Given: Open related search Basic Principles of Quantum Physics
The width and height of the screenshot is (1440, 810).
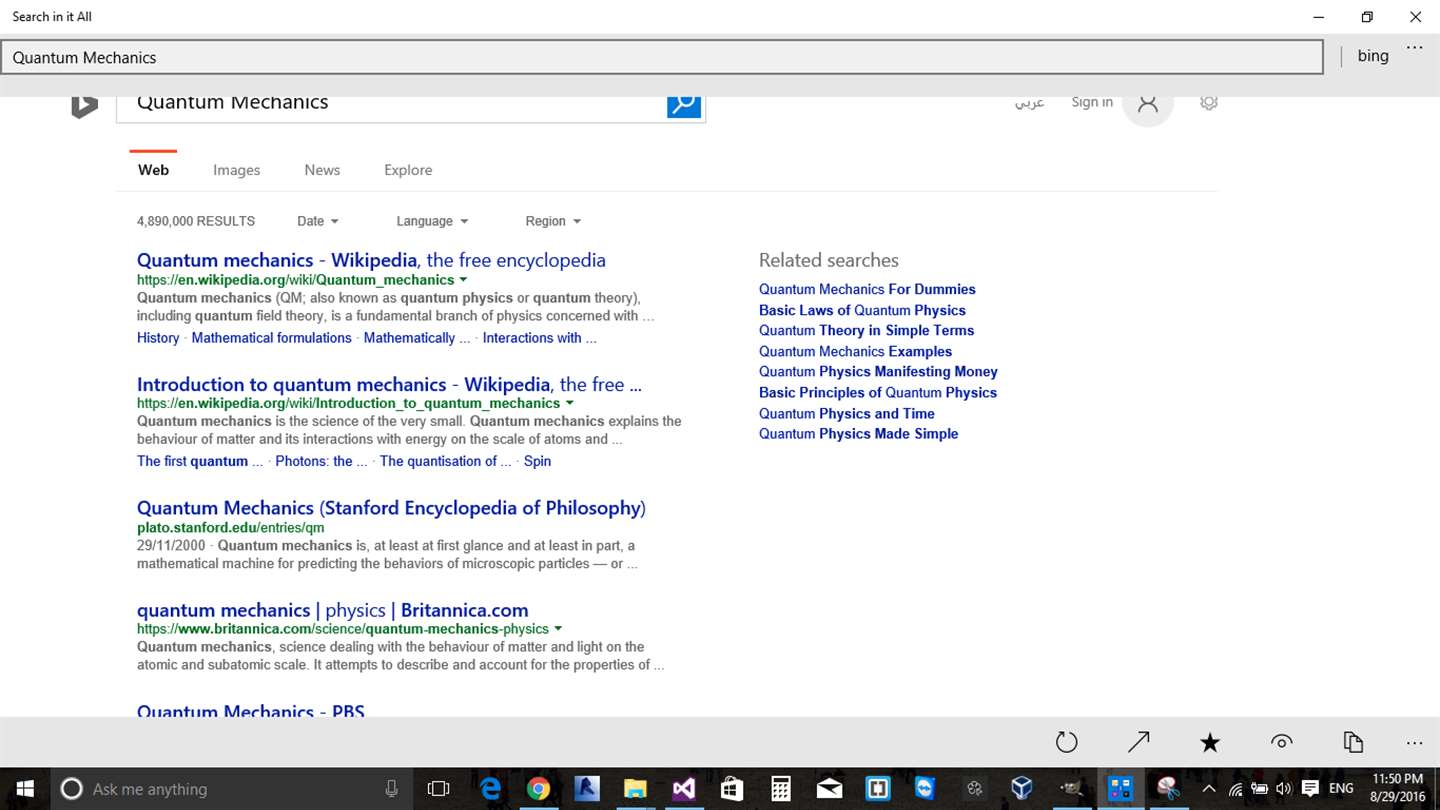Looking at the screenshot, I should [x=878, y=392].
